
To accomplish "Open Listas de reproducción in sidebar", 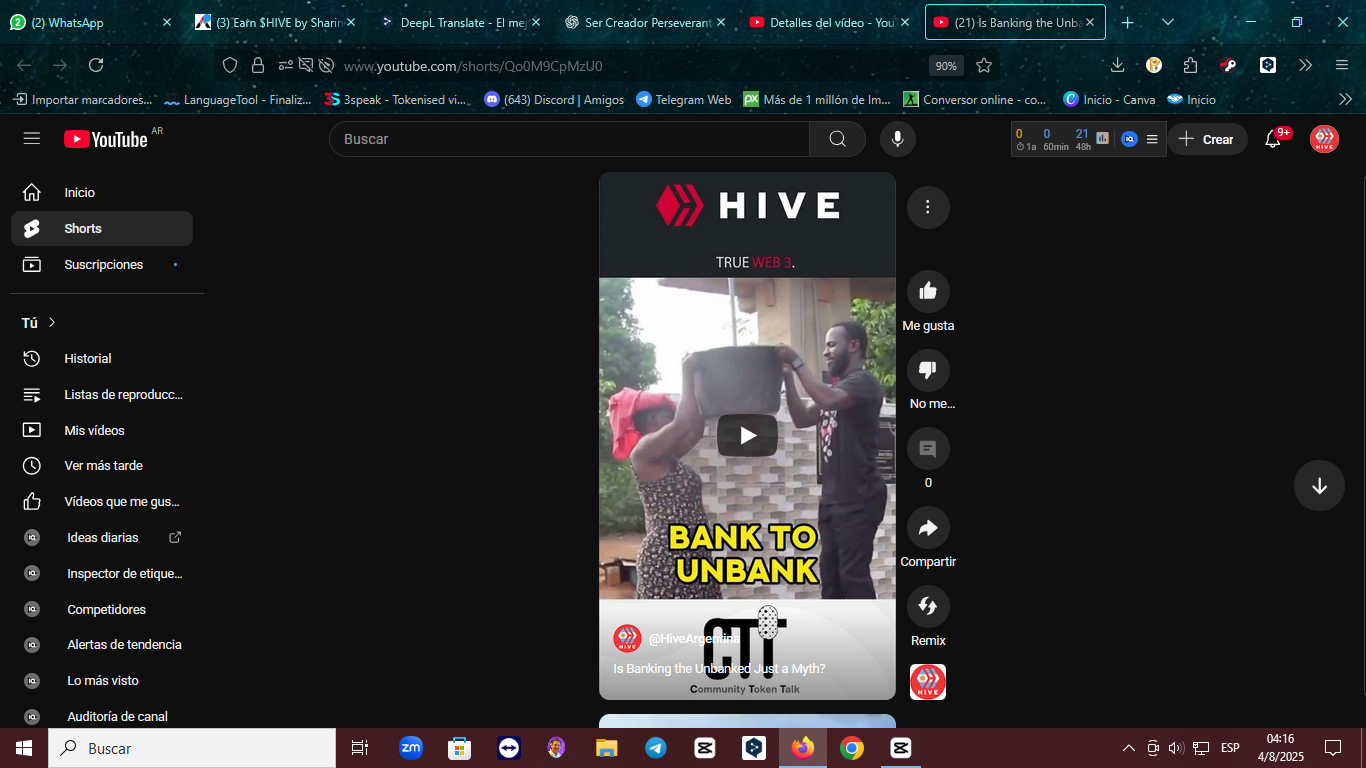I will pyautogui.click(x=102, y=394).
